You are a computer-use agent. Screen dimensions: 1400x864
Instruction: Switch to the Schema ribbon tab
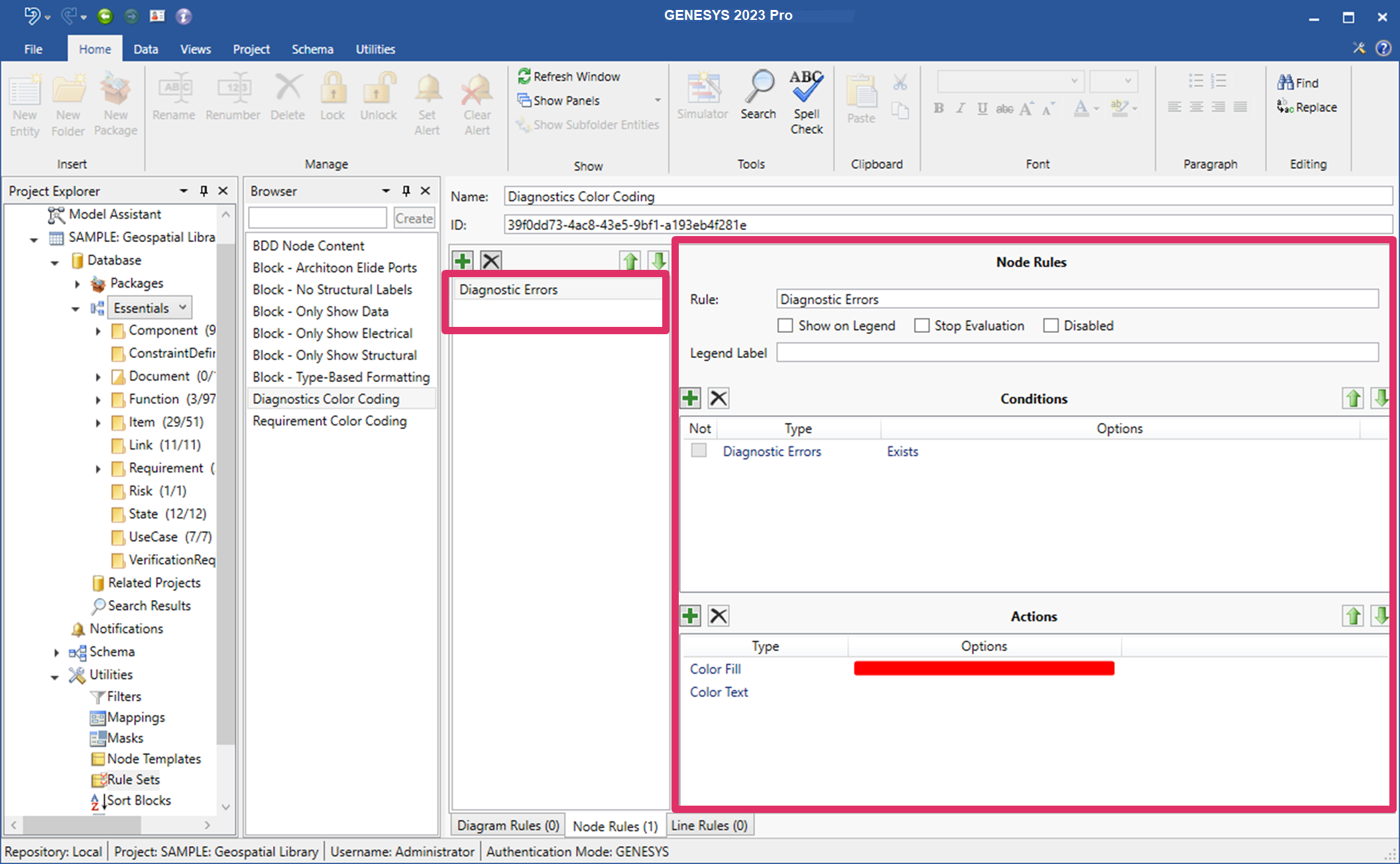312,49
